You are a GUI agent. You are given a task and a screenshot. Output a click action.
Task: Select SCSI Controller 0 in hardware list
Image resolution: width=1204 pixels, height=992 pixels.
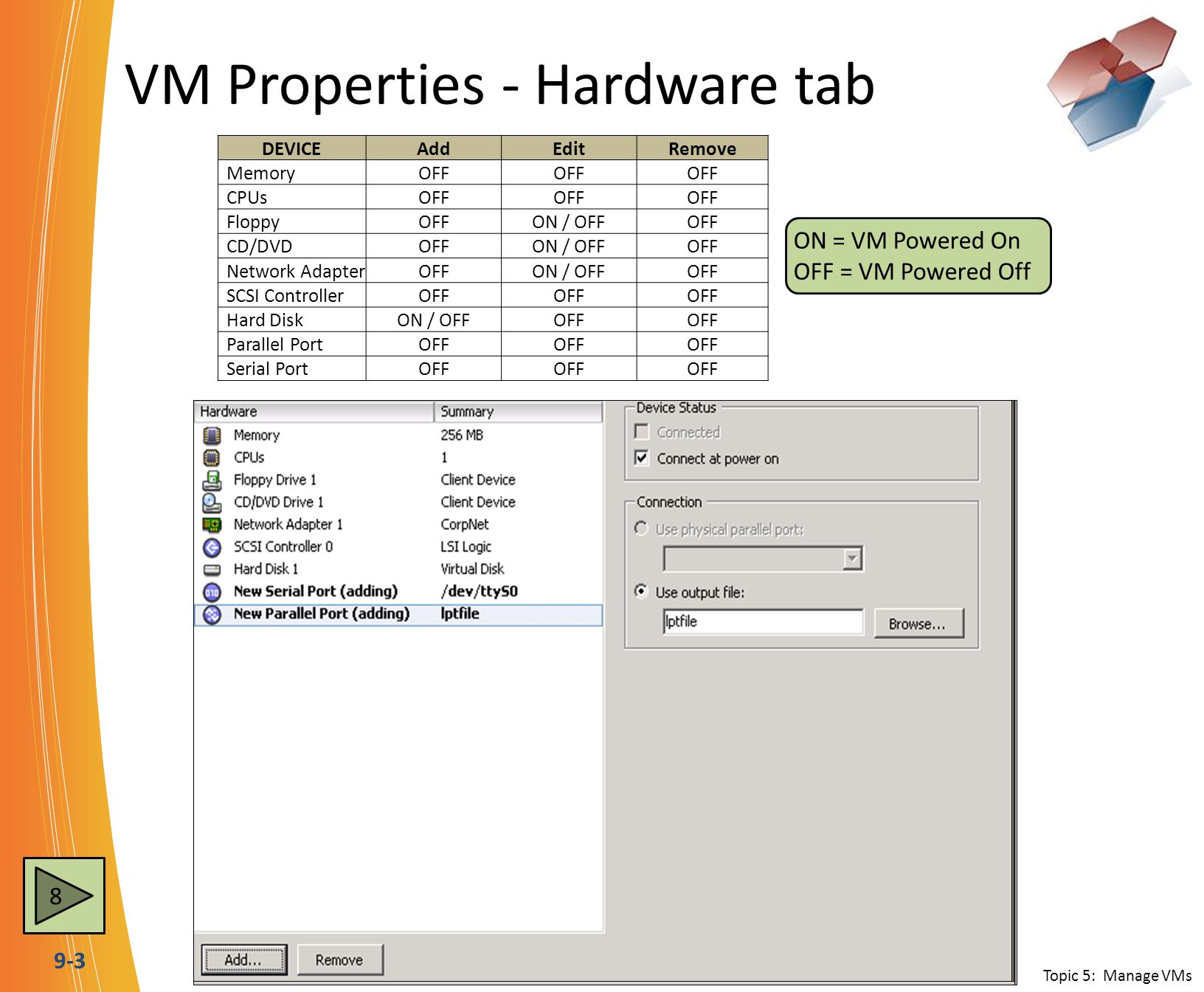(x=398, y=547)
